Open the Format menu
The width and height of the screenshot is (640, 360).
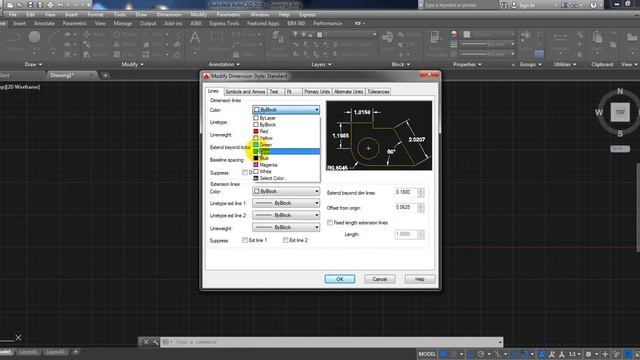pos(95,14)
